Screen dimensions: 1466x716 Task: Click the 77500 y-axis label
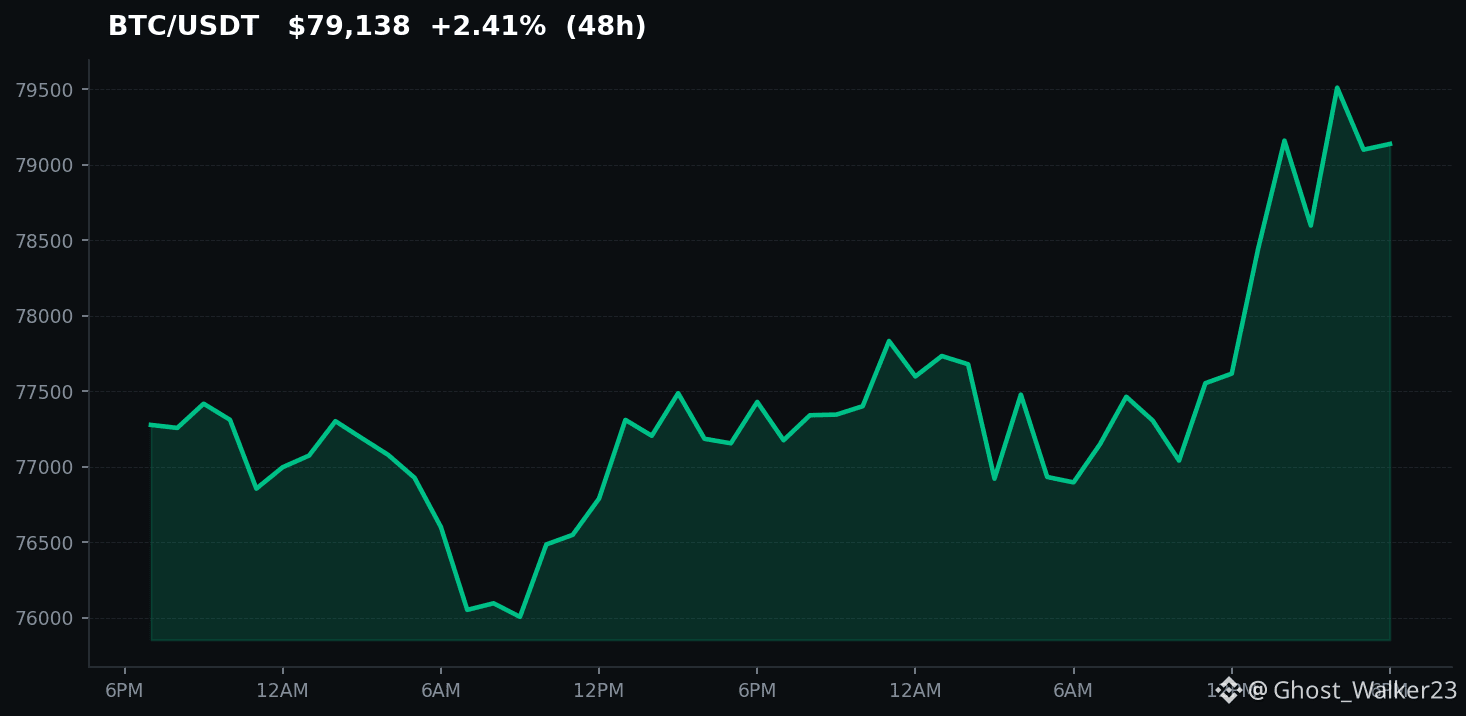tap(45, 392)
